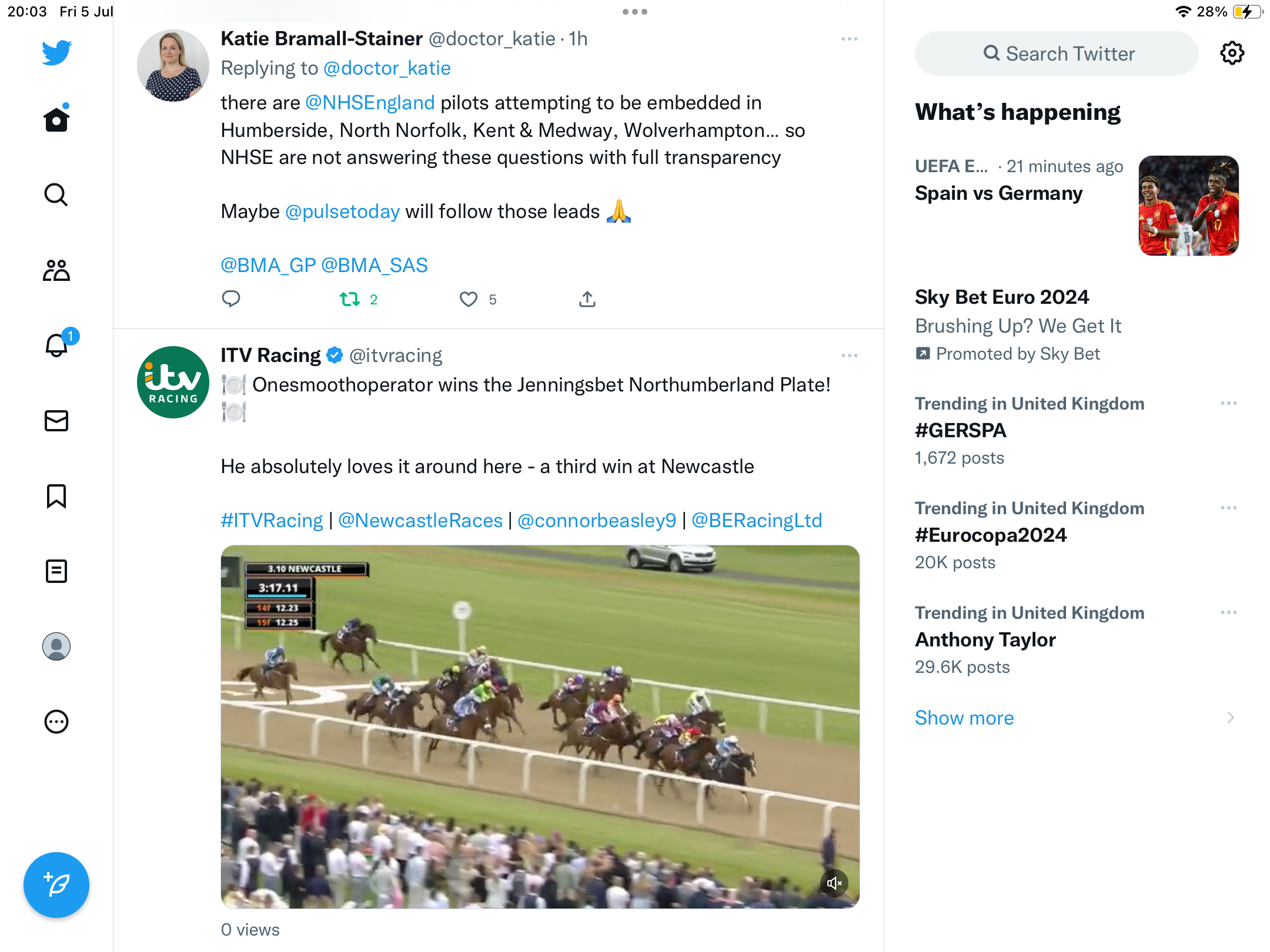The height and width of the screenshot is (952, 1270).
Task: Expand options for #GERSPA trend
Action: [x=1228, y=404]
